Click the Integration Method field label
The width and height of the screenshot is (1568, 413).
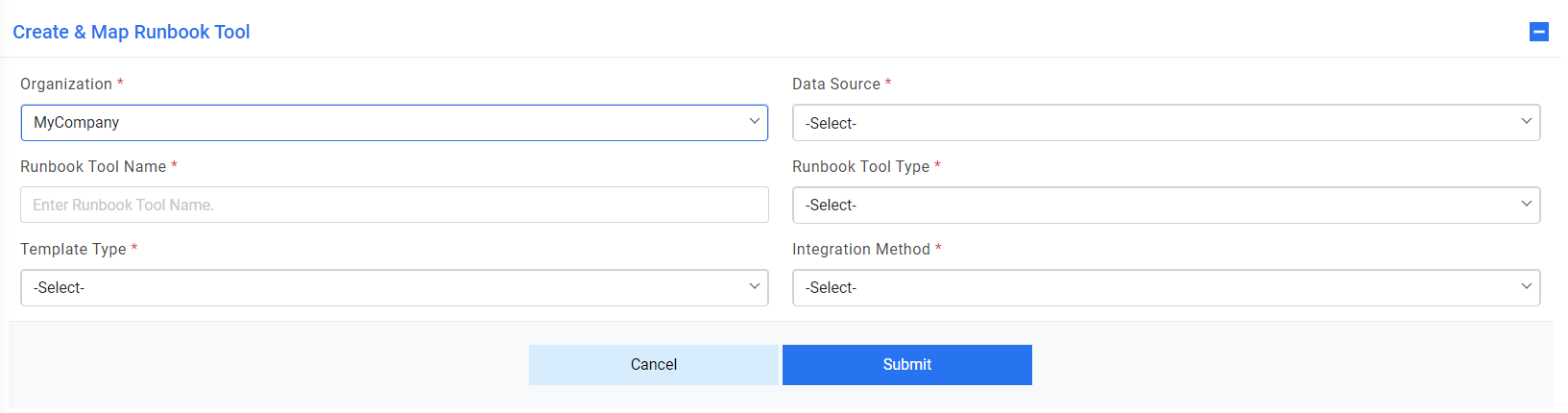(861, 249)
